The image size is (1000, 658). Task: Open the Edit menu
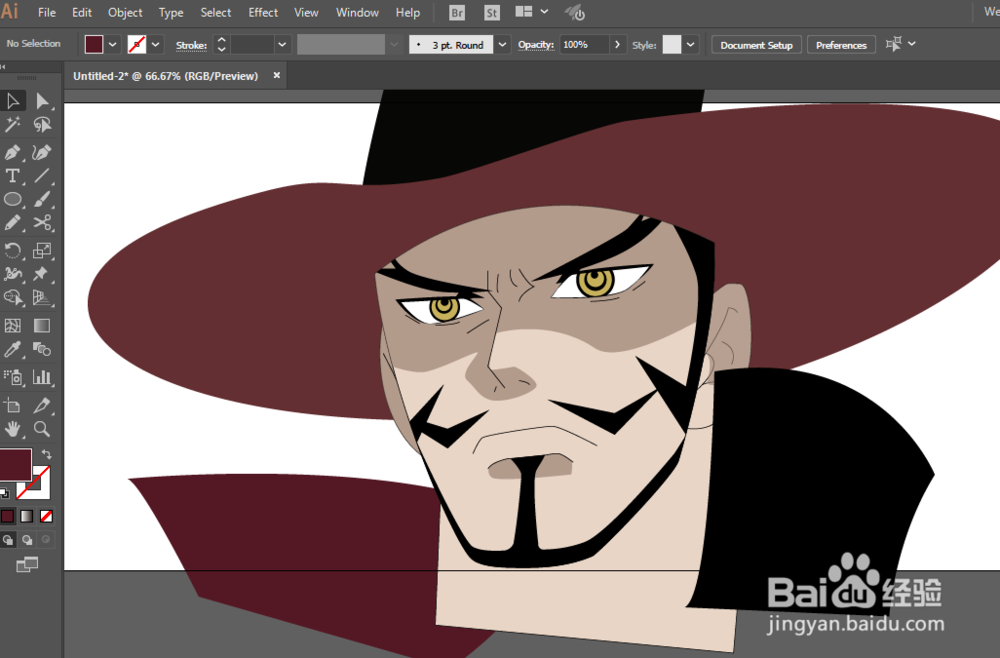tap(82, 13)
